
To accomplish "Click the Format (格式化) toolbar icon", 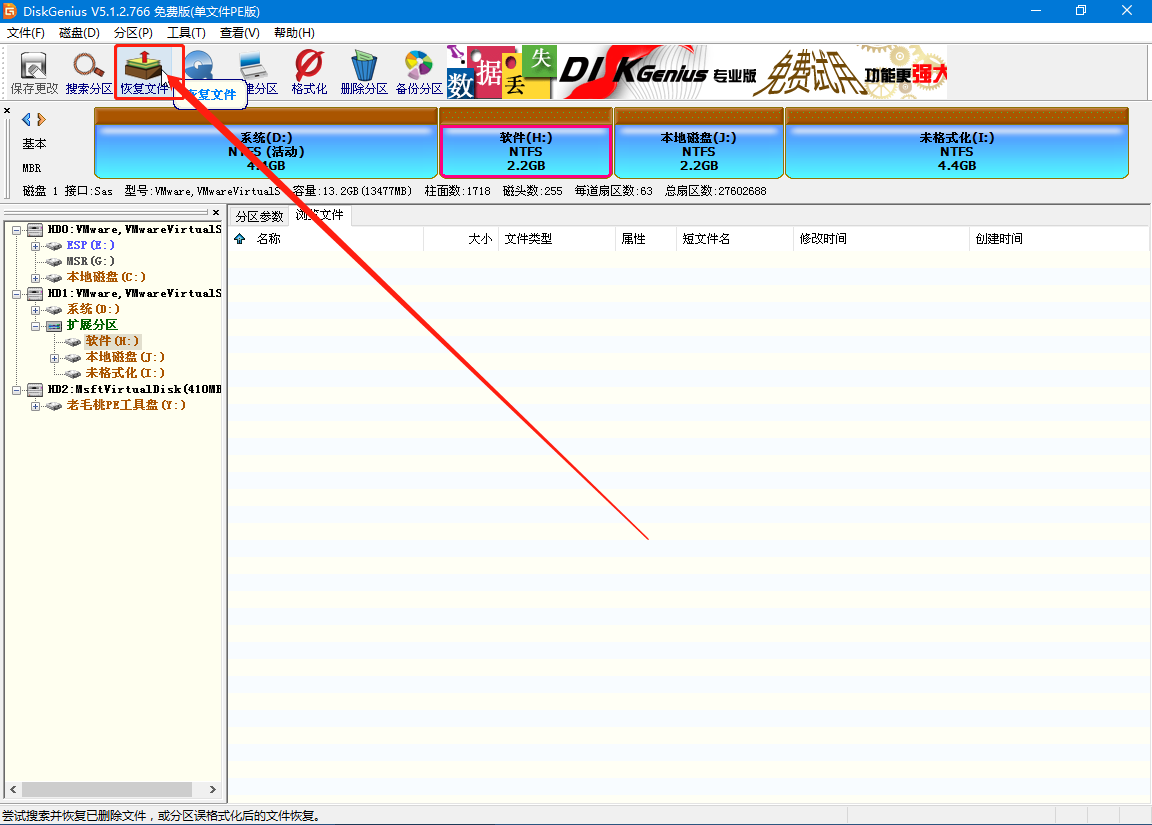I will [309, 73].
